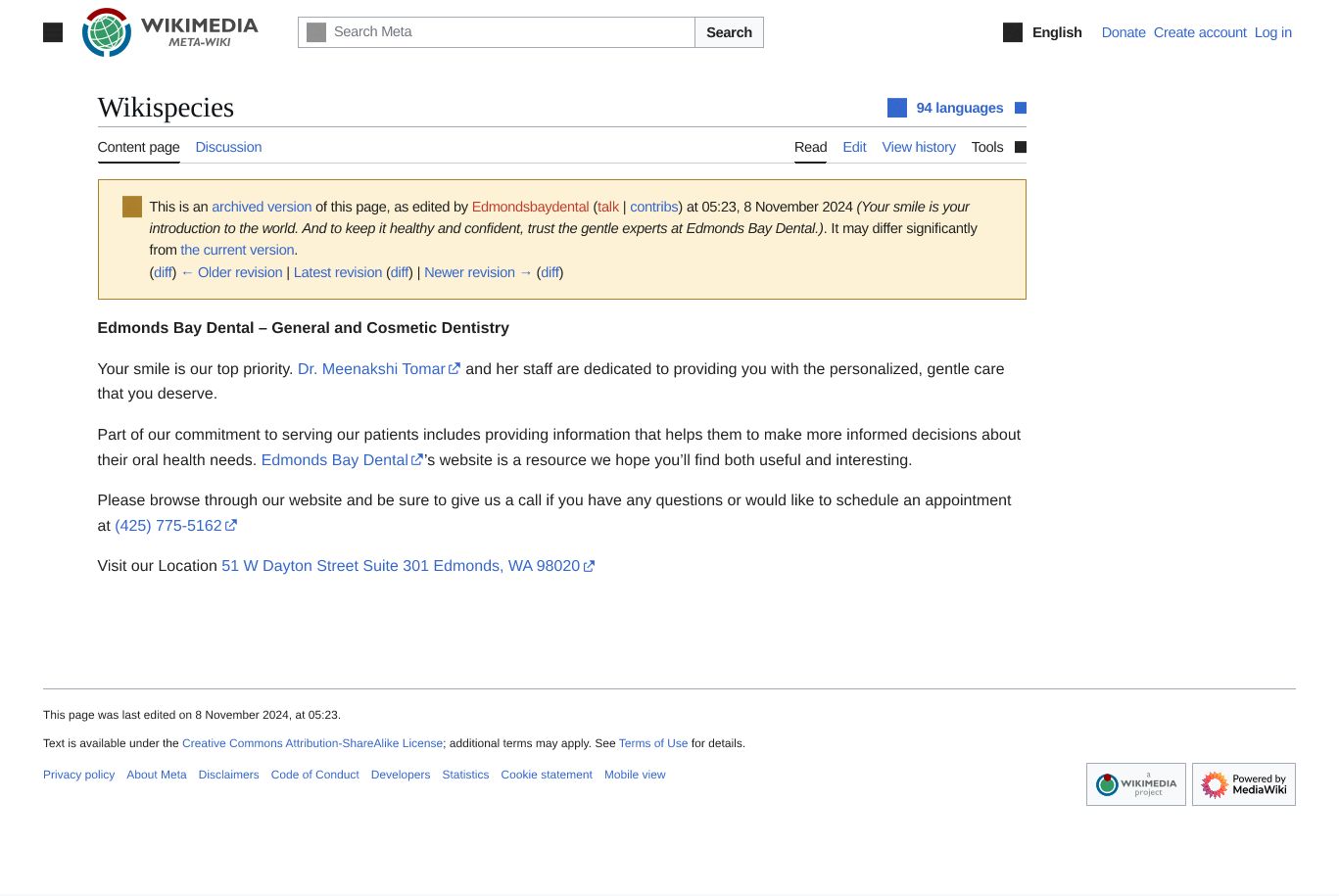Click the translate icon next to 94 languages
Image resolution: width=1339 pixels, height=896 pixels.
tap(896, 108)
